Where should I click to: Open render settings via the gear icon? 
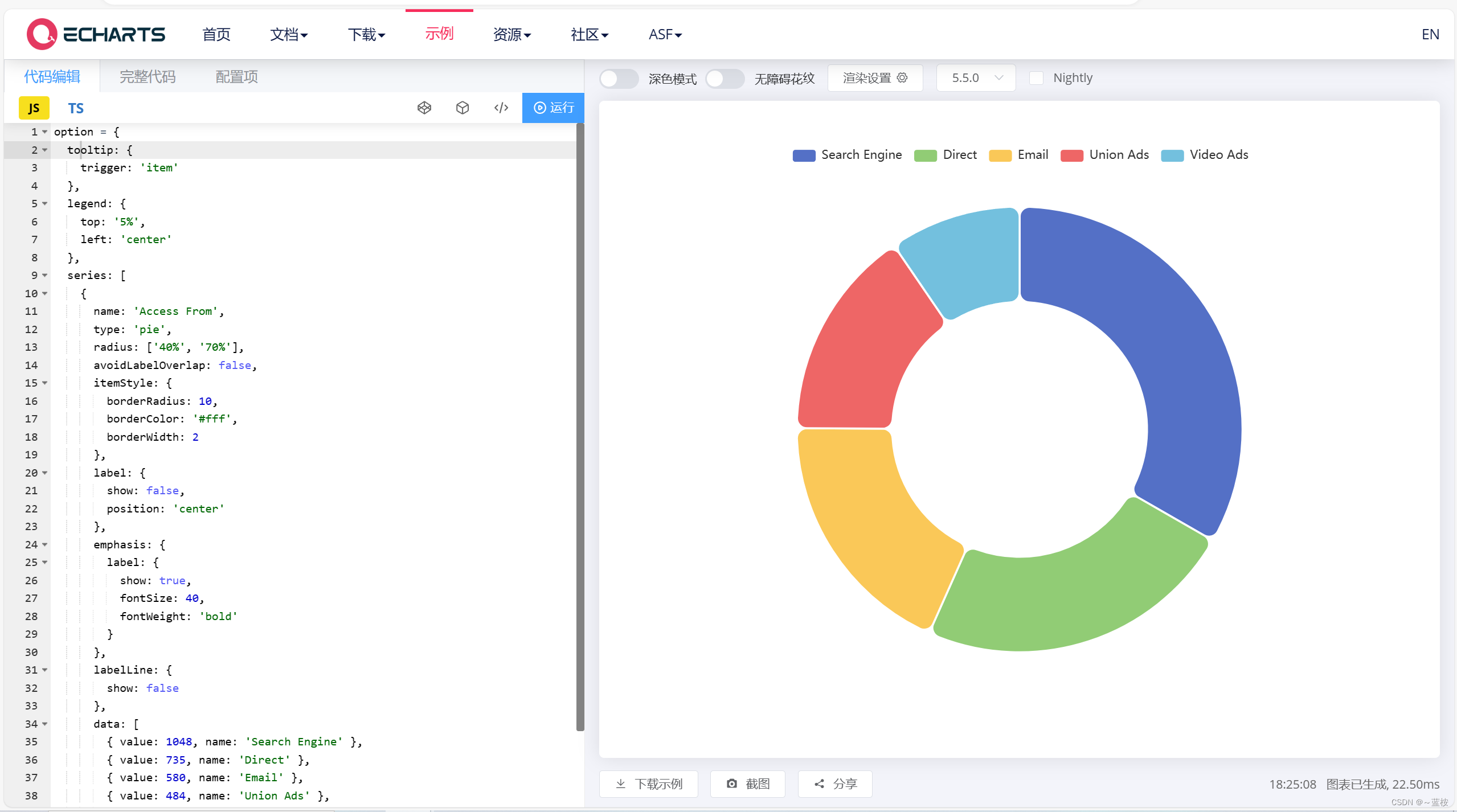point(903,78)
